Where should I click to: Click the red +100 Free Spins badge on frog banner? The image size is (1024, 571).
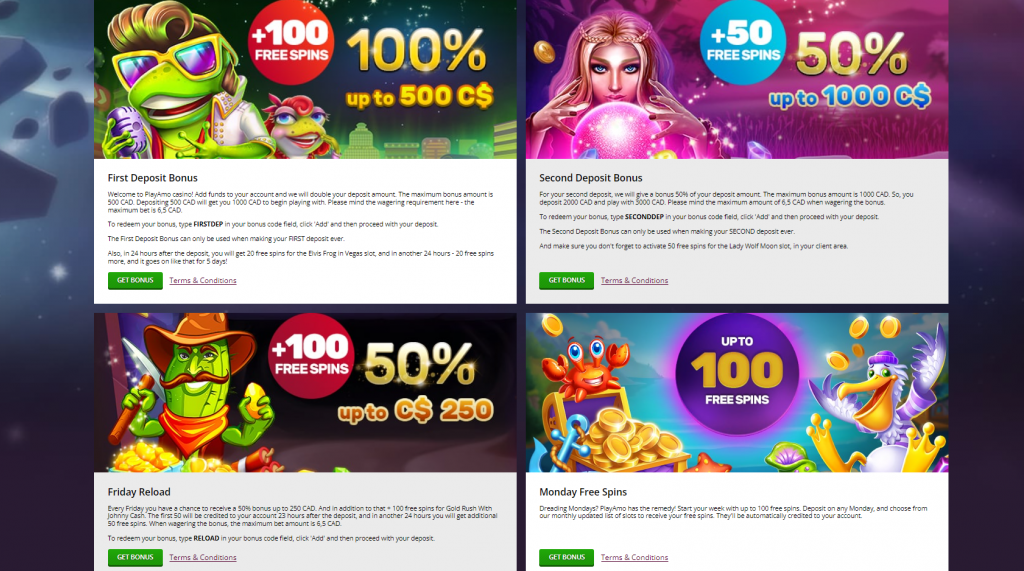pyautogui.click(x=291, y=41)
